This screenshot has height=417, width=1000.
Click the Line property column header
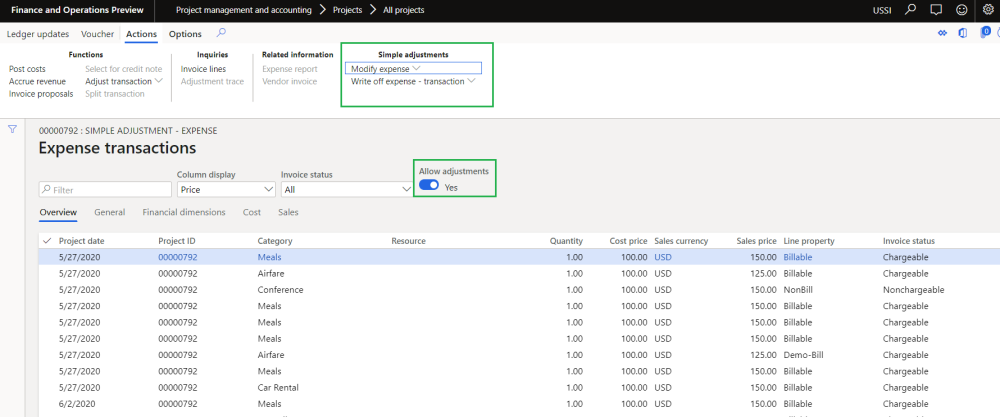(x=809, y=241)
